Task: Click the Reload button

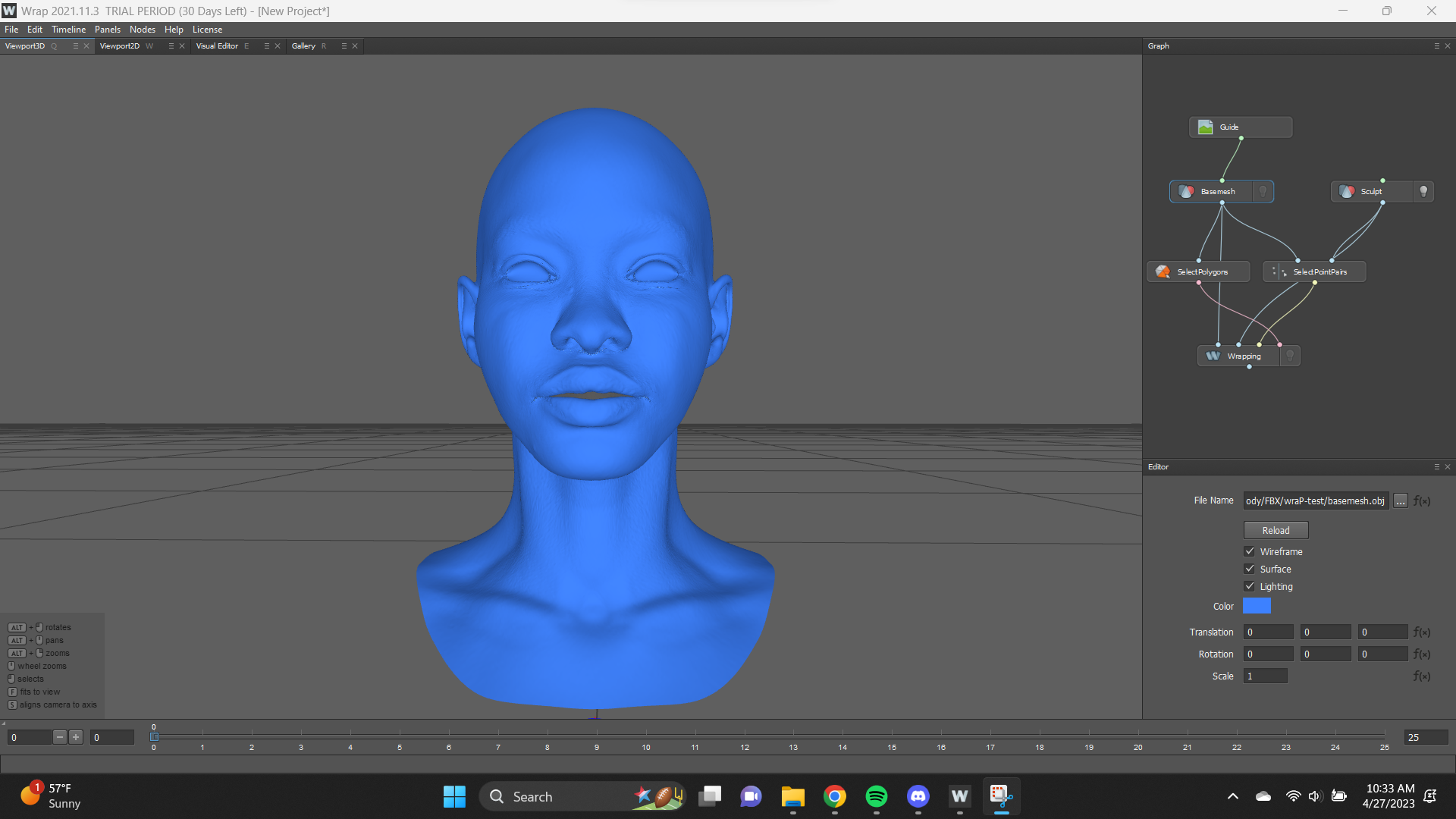Action: click(1276, 530)
